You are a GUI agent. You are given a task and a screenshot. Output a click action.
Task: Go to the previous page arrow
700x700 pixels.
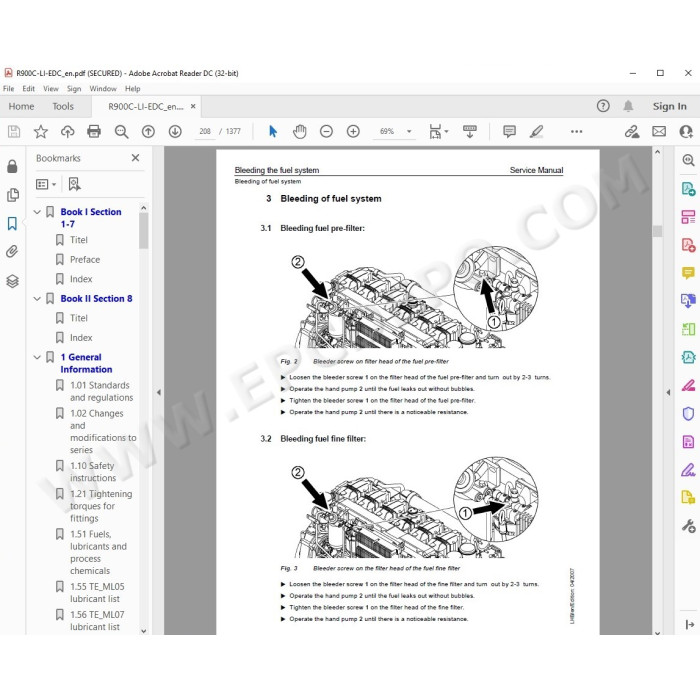(148, 131)
